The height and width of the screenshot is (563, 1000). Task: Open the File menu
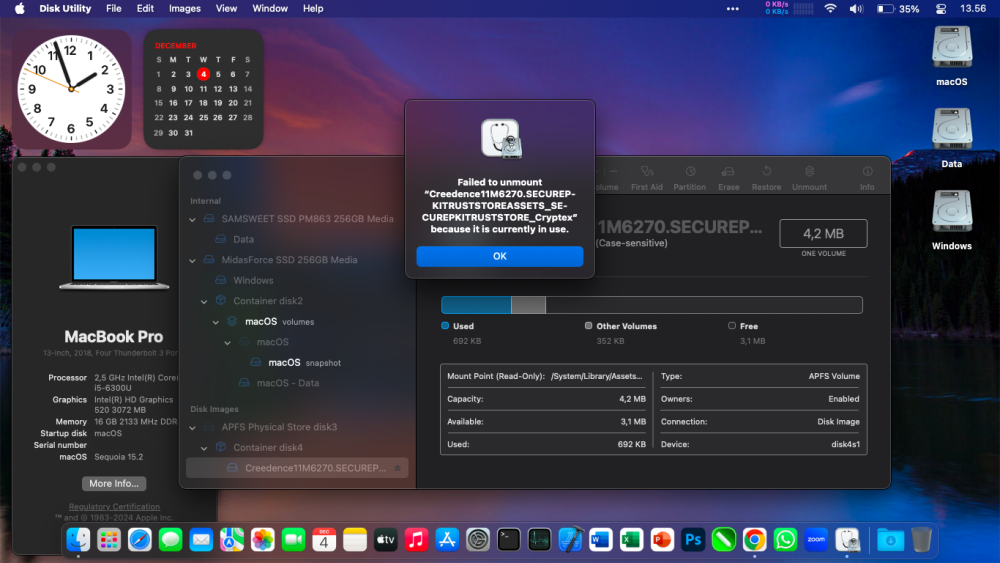coord(114,8)
